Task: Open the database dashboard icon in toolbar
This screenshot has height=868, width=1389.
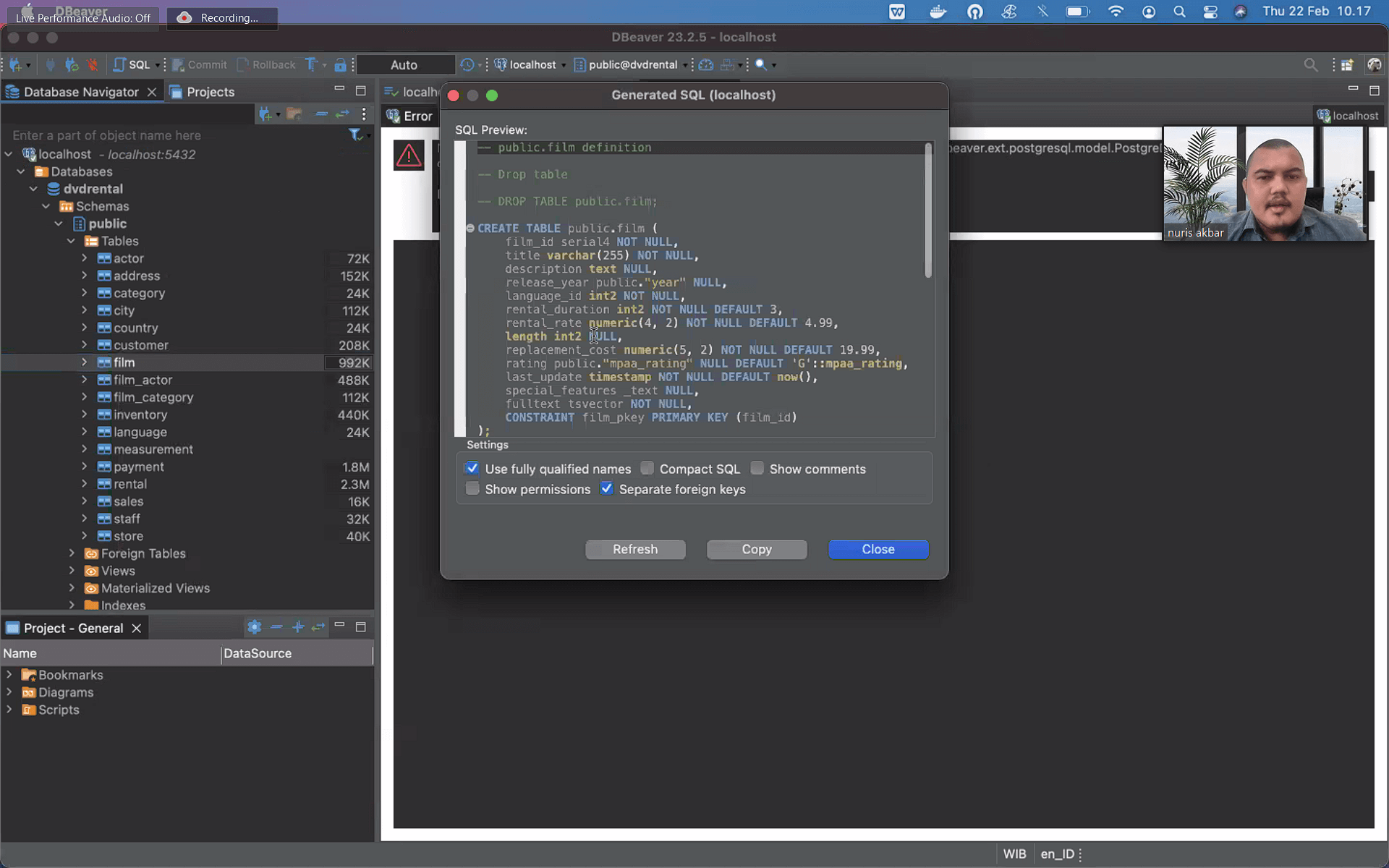Action: 706,65
